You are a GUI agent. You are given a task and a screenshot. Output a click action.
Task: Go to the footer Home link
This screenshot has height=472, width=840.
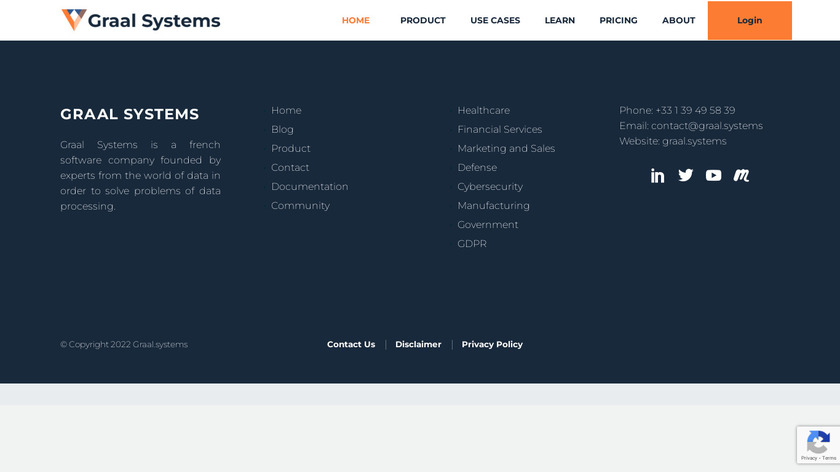(286, 110)
